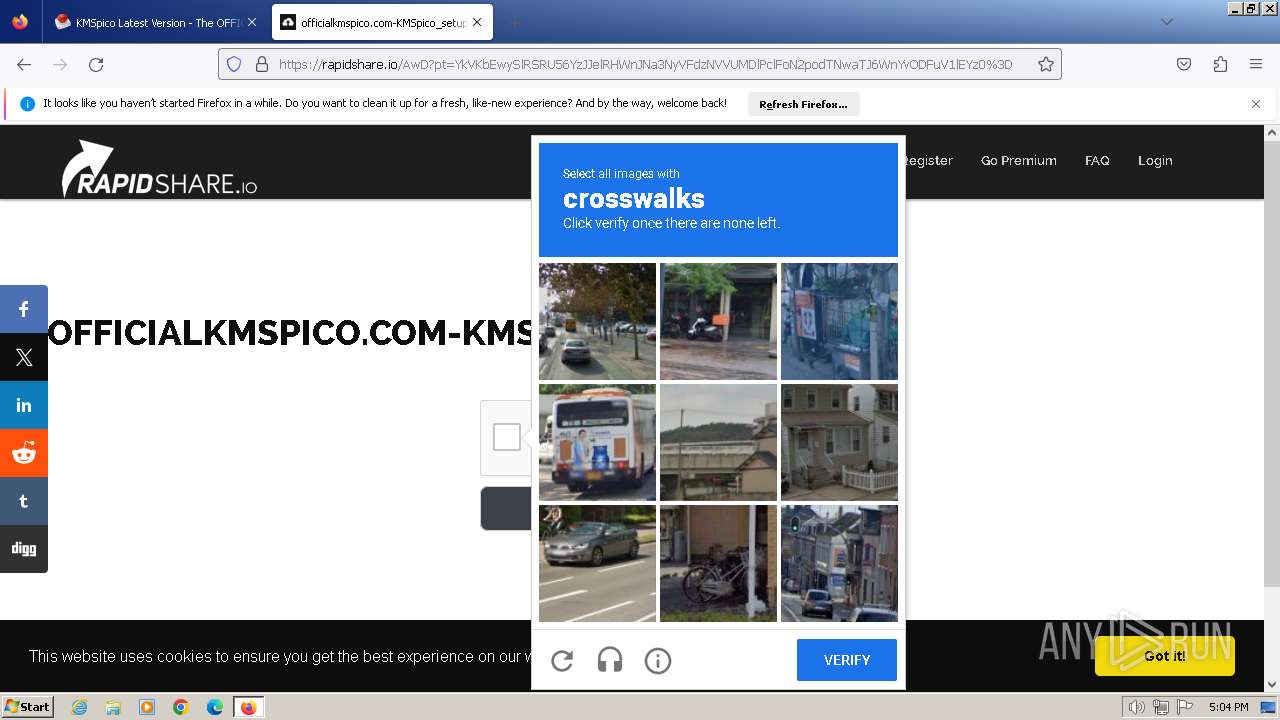
Task: Launch Chrome from the taskbar
Action: point(181,707)
